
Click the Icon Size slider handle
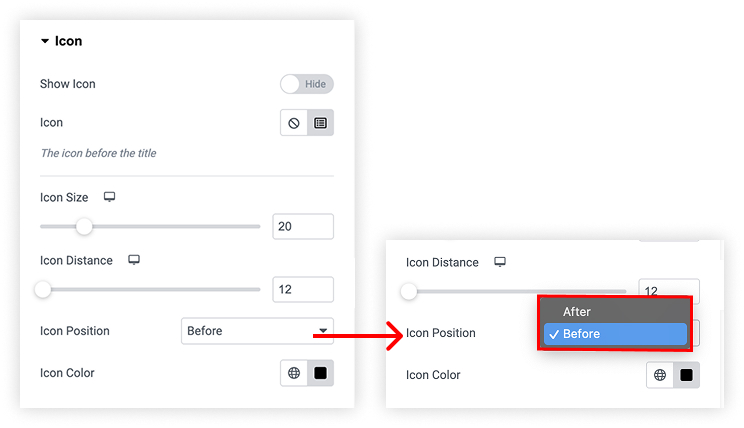(84, 226)
